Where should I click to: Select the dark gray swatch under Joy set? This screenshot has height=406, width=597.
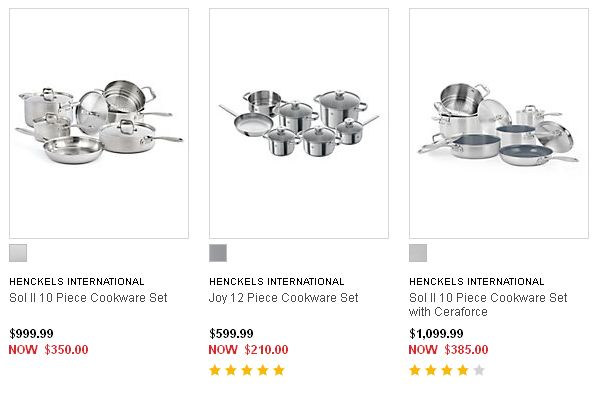(x=218, y=253)
